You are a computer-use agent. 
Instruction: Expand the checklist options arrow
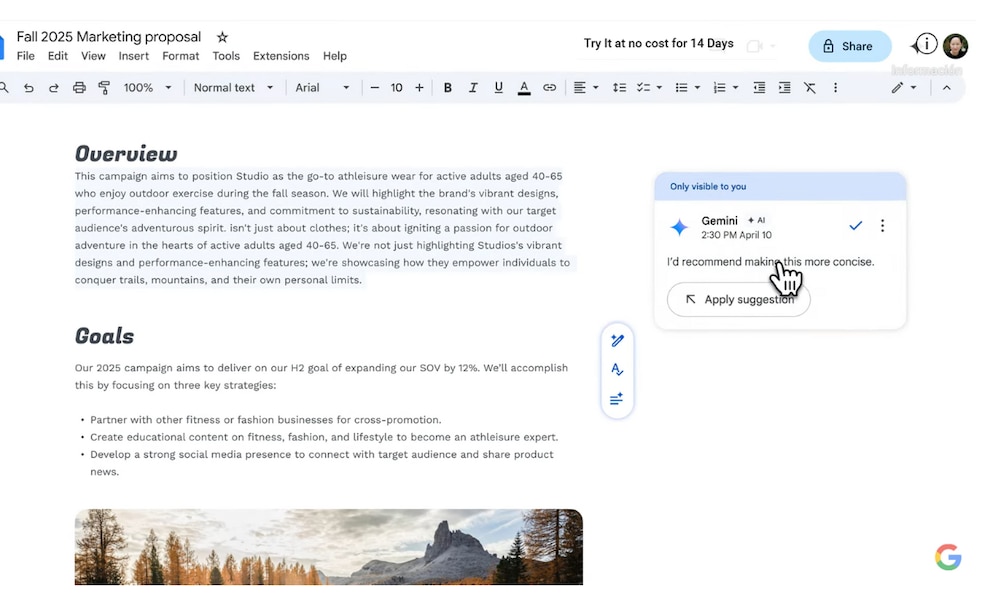click(x=659, y=88)
